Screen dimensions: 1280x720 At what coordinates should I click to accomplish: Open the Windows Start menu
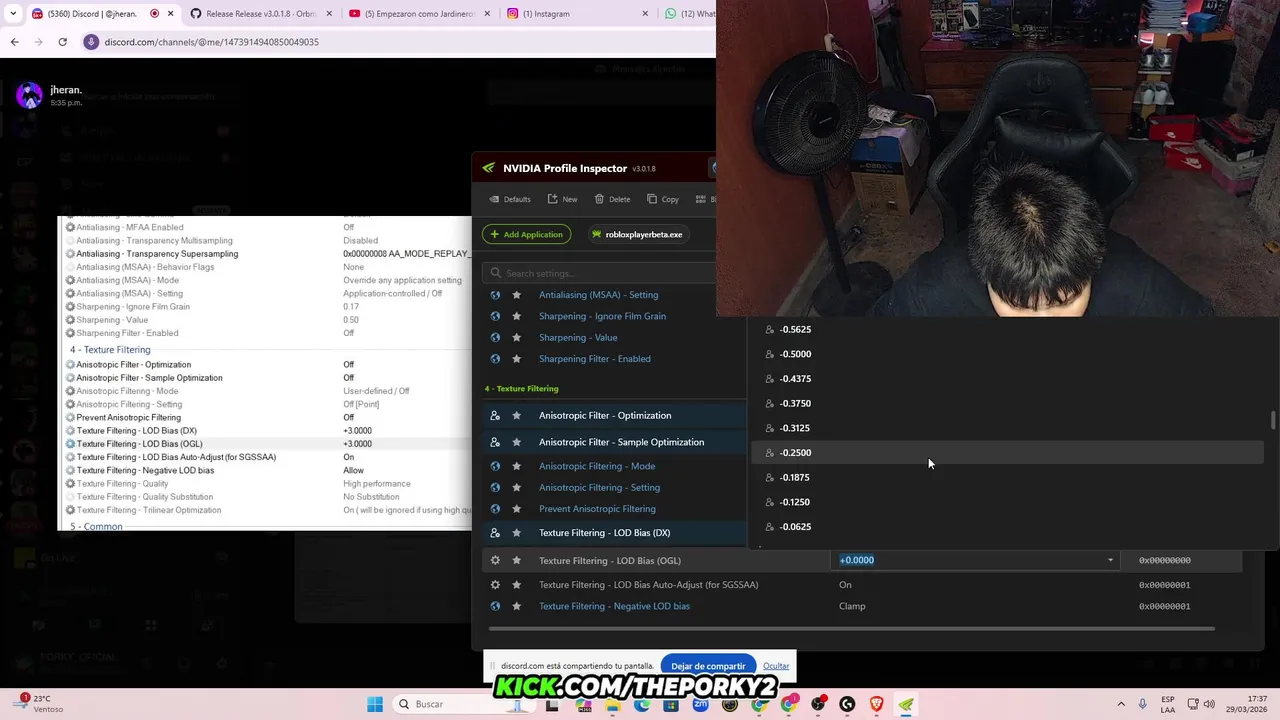pyautogui.click(x=375, y=704)
